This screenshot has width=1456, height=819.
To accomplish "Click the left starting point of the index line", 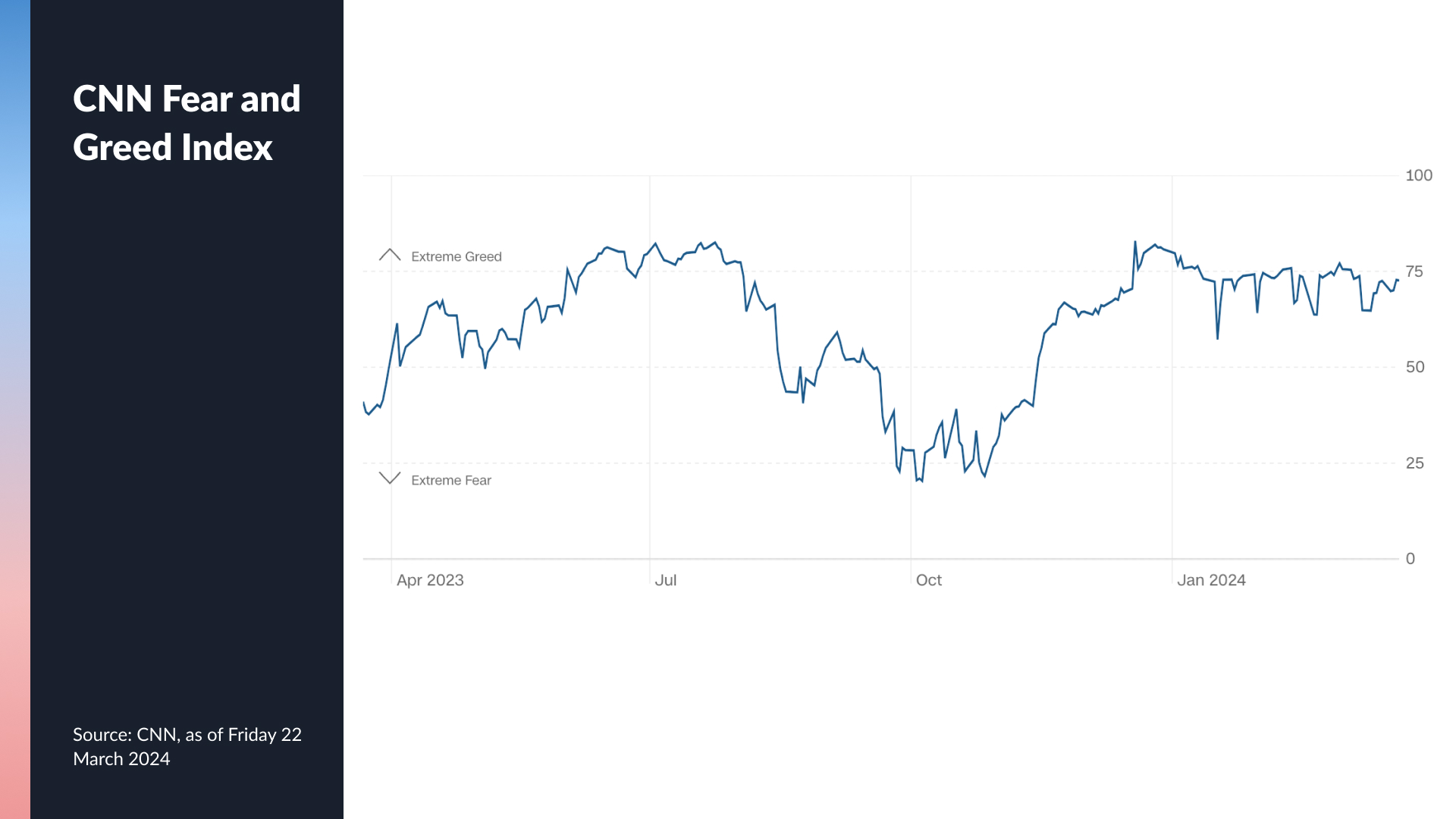I will point(364,403).
